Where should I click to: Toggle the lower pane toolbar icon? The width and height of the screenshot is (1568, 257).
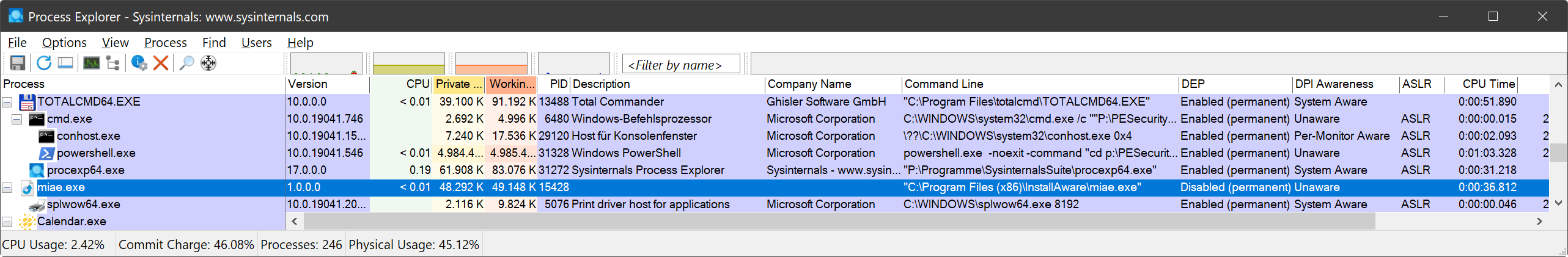[x=65, y=63]
